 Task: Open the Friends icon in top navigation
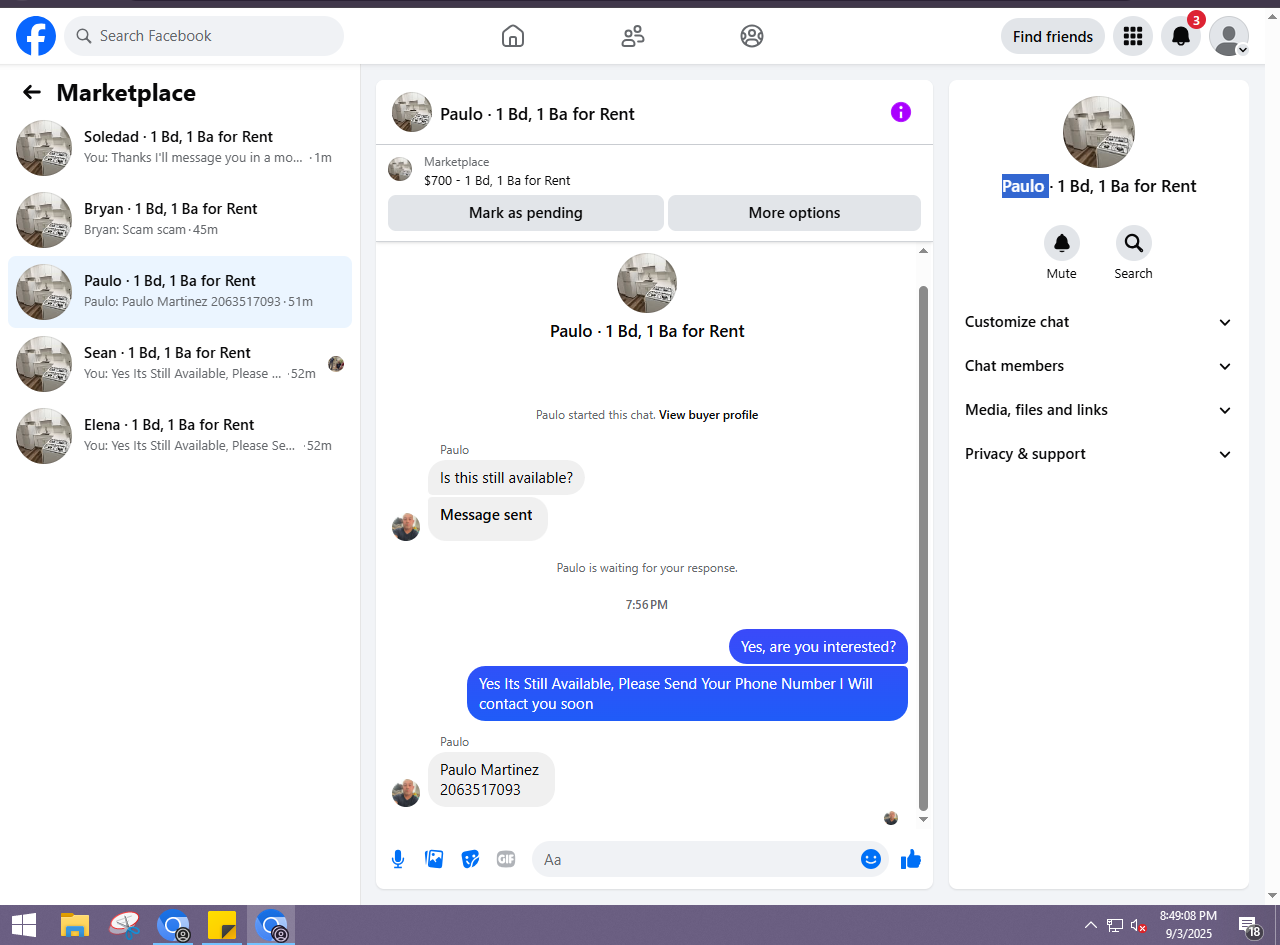pyautogui.click(x=633, y=36)
